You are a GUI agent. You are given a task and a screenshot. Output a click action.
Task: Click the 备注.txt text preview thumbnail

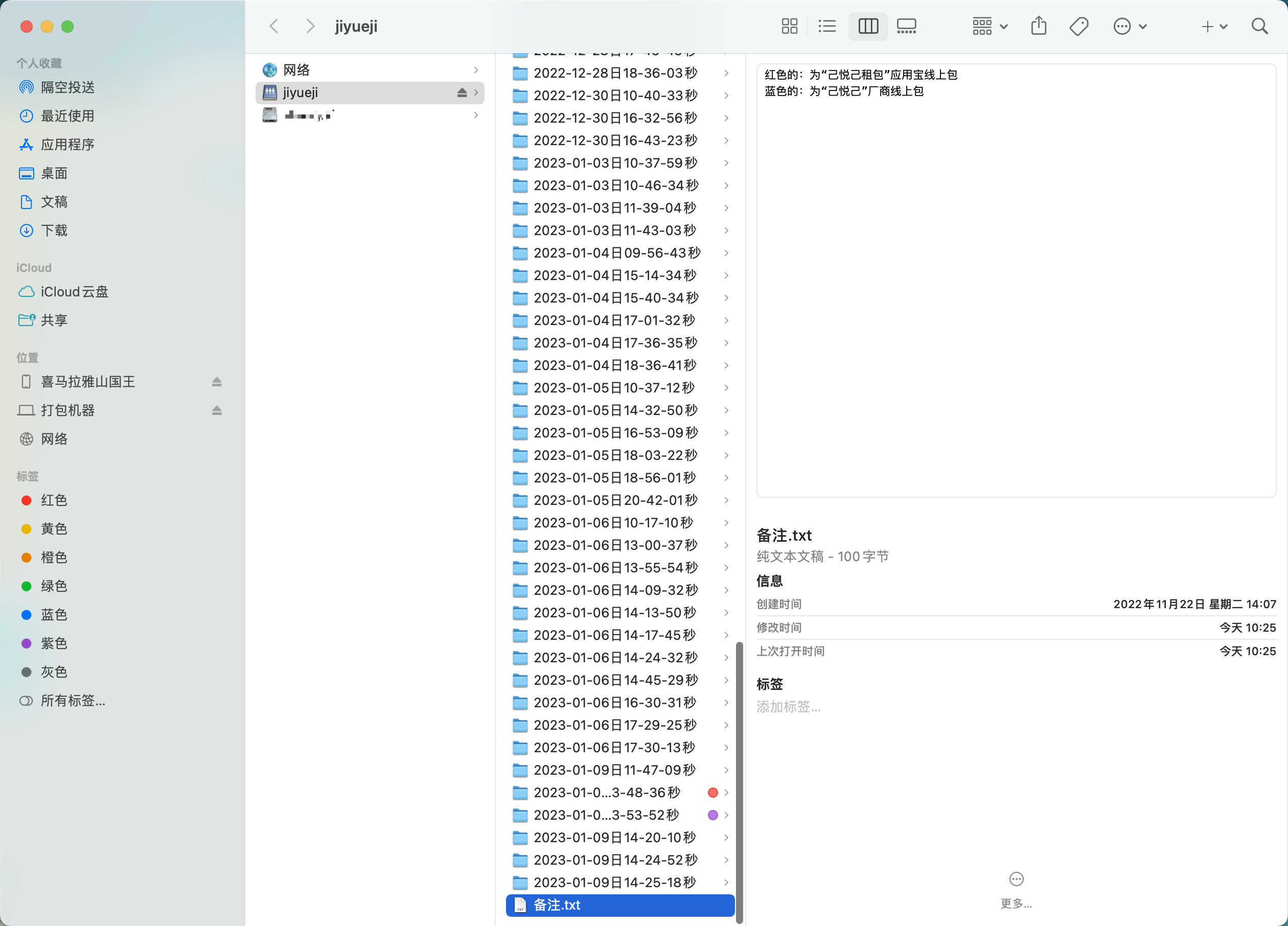1016,281
